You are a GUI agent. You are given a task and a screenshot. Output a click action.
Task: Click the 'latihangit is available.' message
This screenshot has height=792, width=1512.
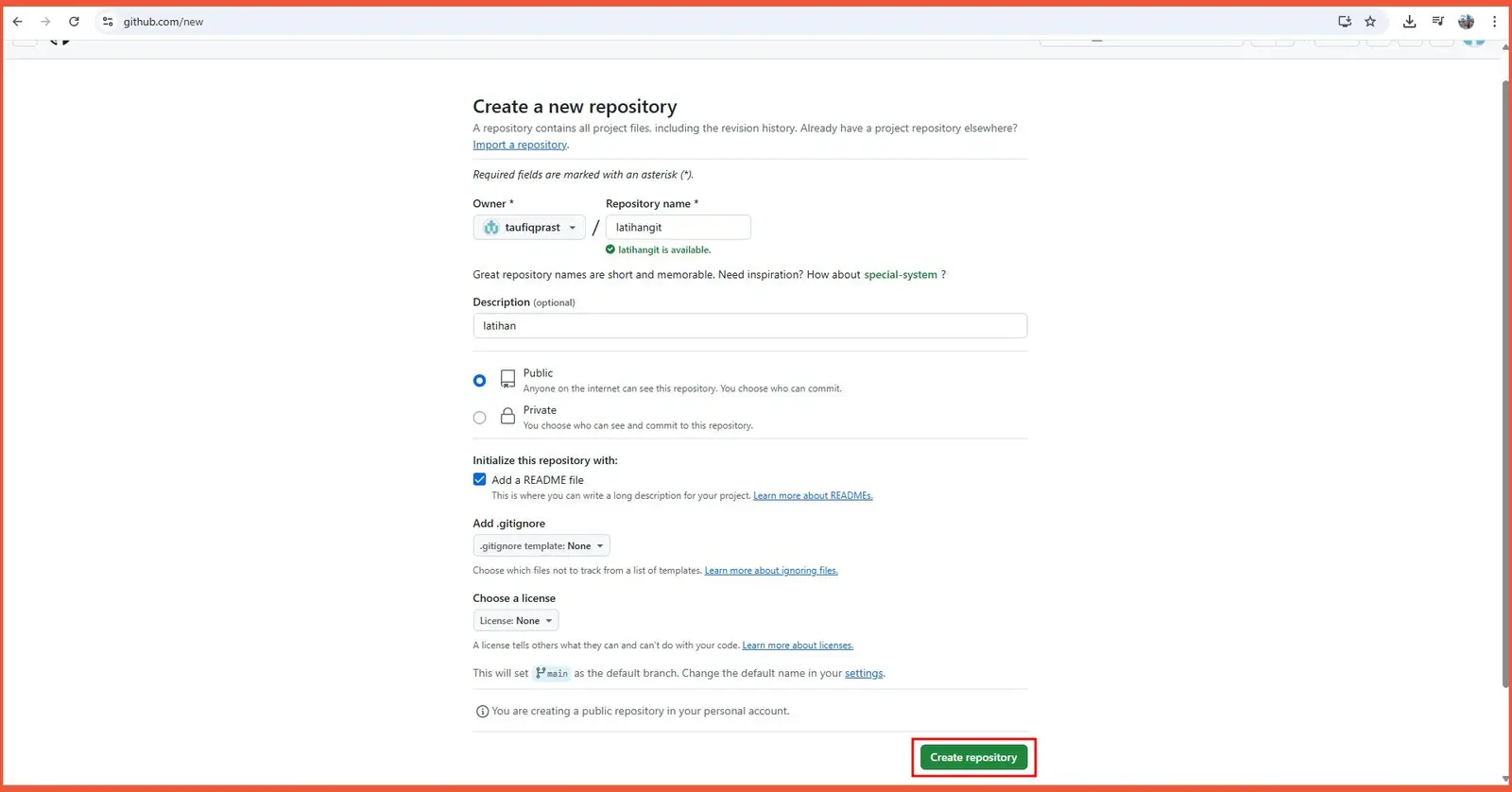tap(663, 250)
